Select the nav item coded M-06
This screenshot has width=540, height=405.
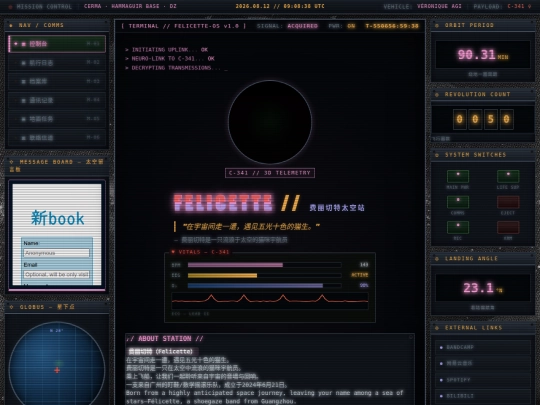tap(57, 138)
